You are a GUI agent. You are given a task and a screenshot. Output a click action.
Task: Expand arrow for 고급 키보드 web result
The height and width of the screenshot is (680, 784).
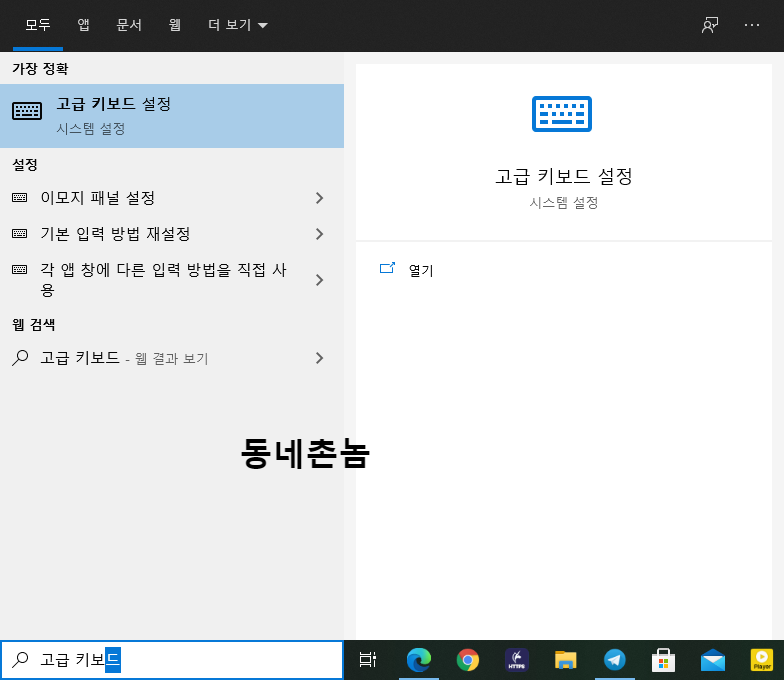[320, 358]
